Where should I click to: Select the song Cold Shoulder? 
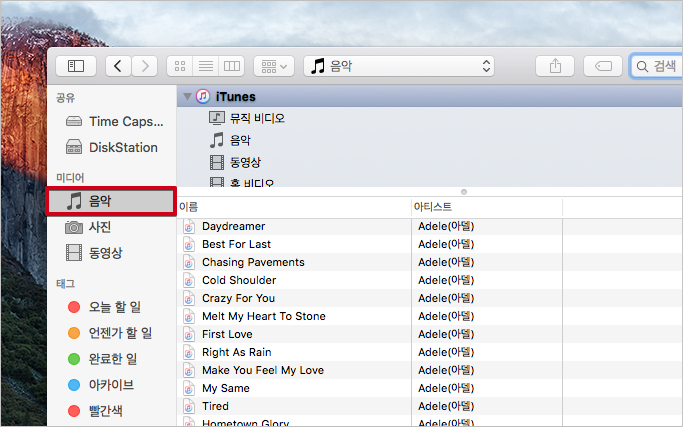pyautogui.click(x=239, y=280)
